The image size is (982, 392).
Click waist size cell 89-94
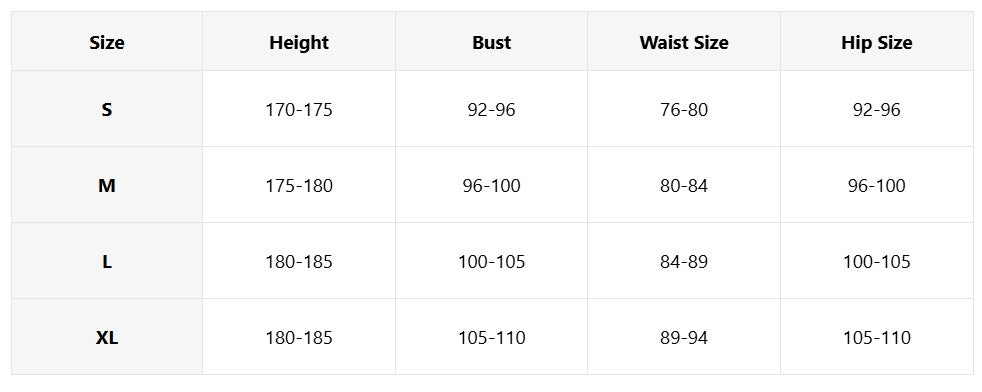point(684,338)
